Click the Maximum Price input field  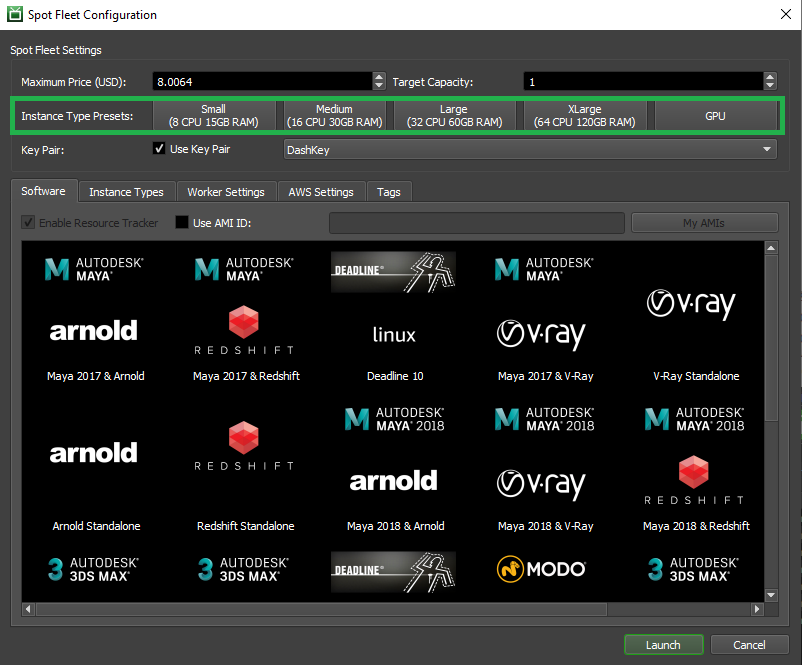pyautogui.click(x=260, y=82)
